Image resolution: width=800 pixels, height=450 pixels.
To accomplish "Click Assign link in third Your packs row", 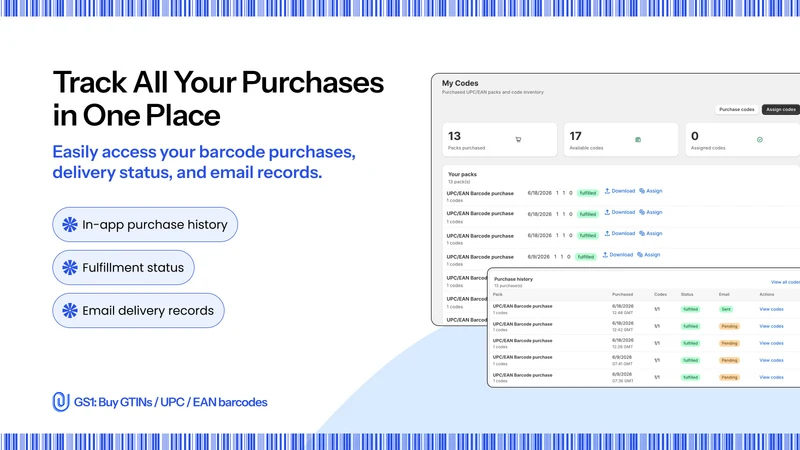I will (651, 234).
